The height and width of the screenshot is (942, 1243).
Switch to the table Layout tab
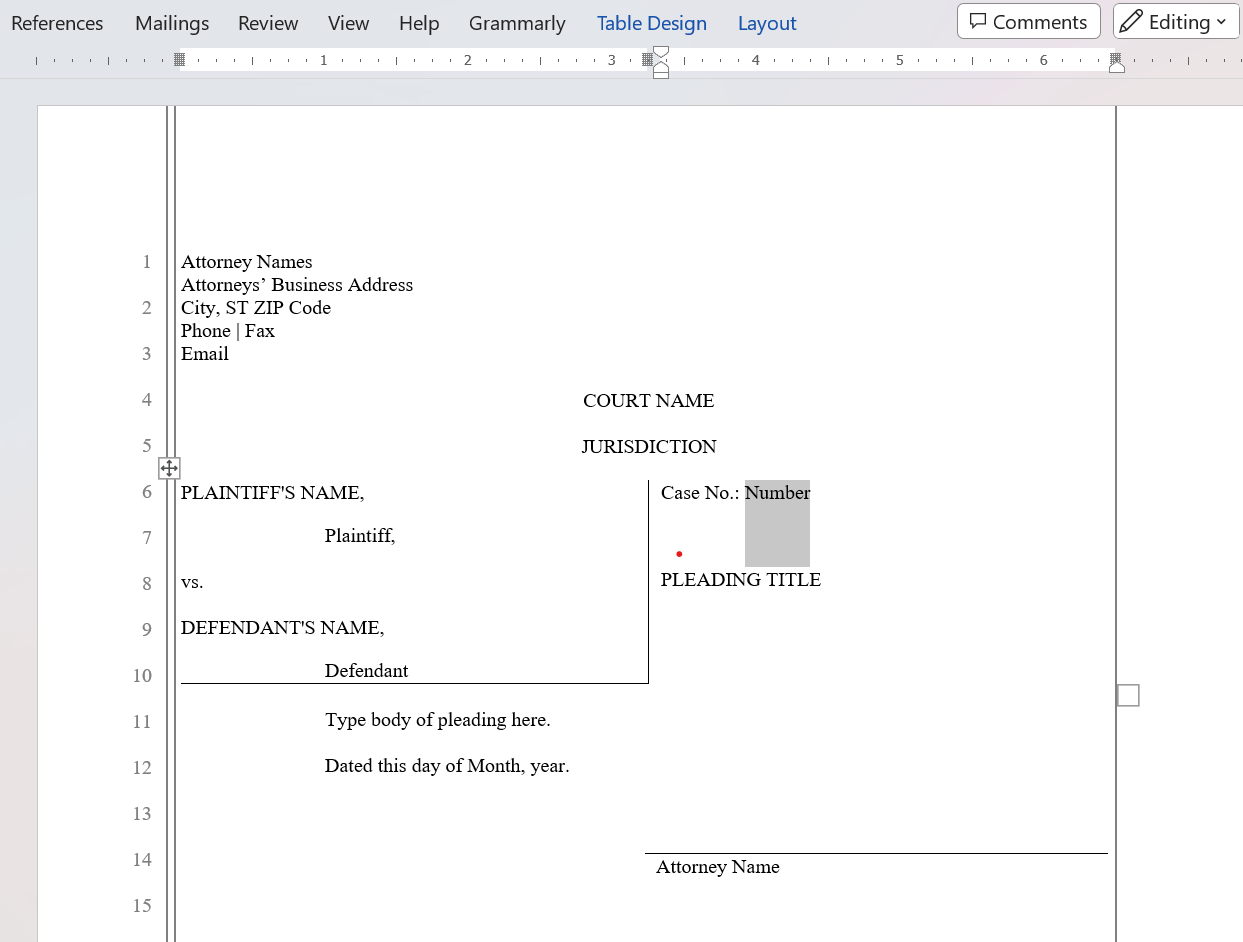(x=767, y=23)
